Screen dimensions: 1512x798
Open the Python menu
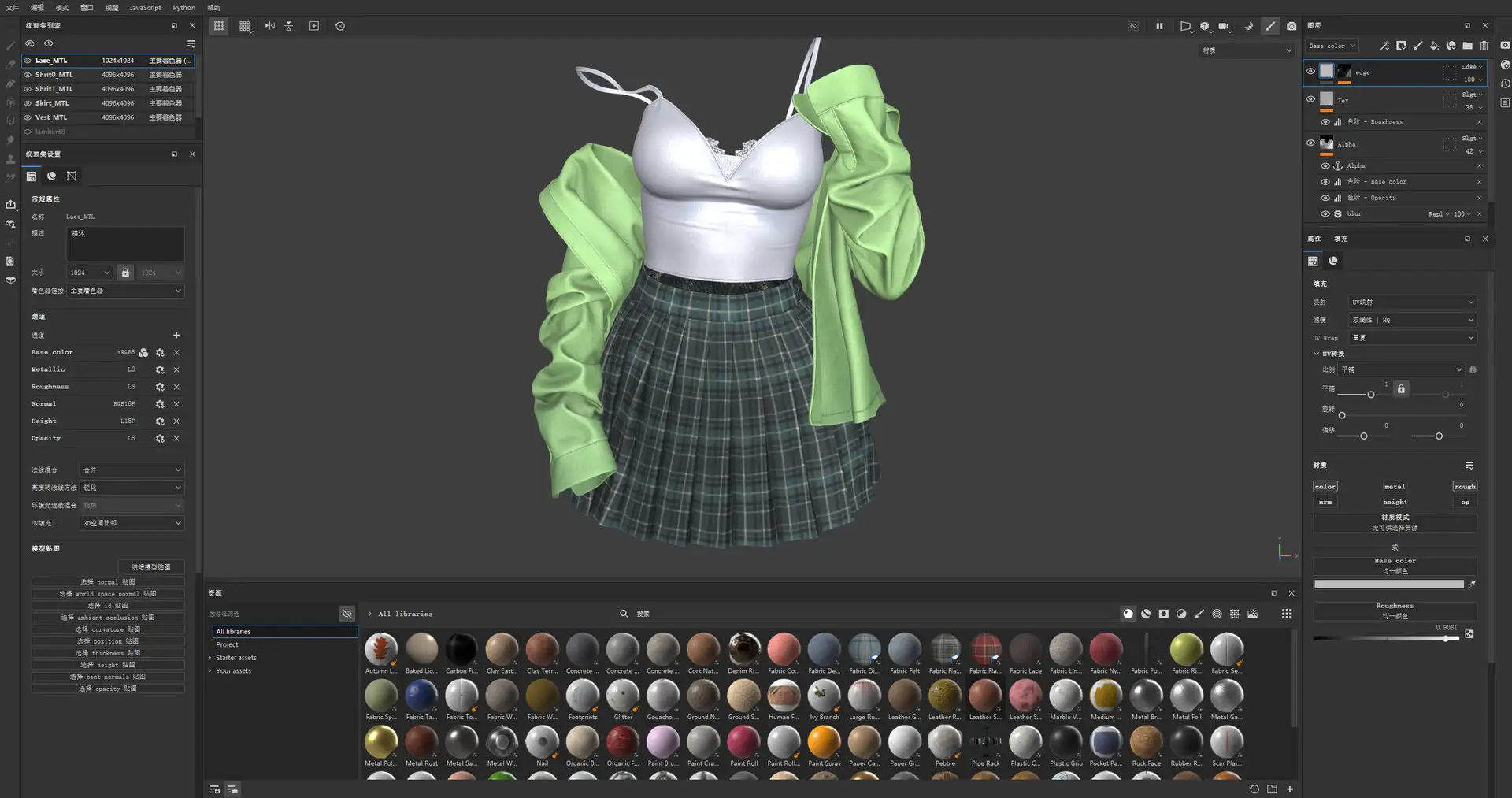183,8
